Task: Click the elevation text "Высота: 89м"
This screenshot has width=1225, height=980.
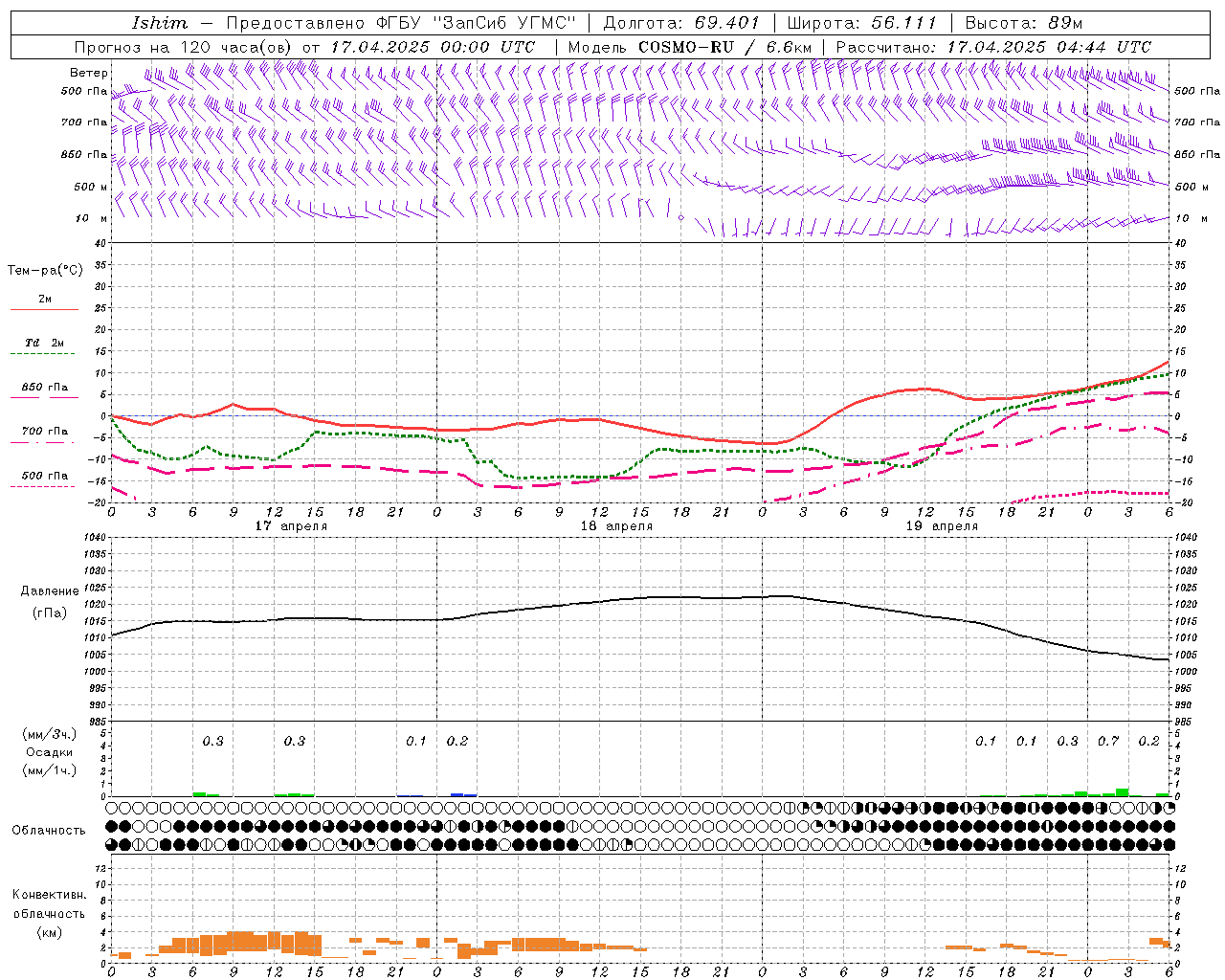Action: coord(1024,23)
